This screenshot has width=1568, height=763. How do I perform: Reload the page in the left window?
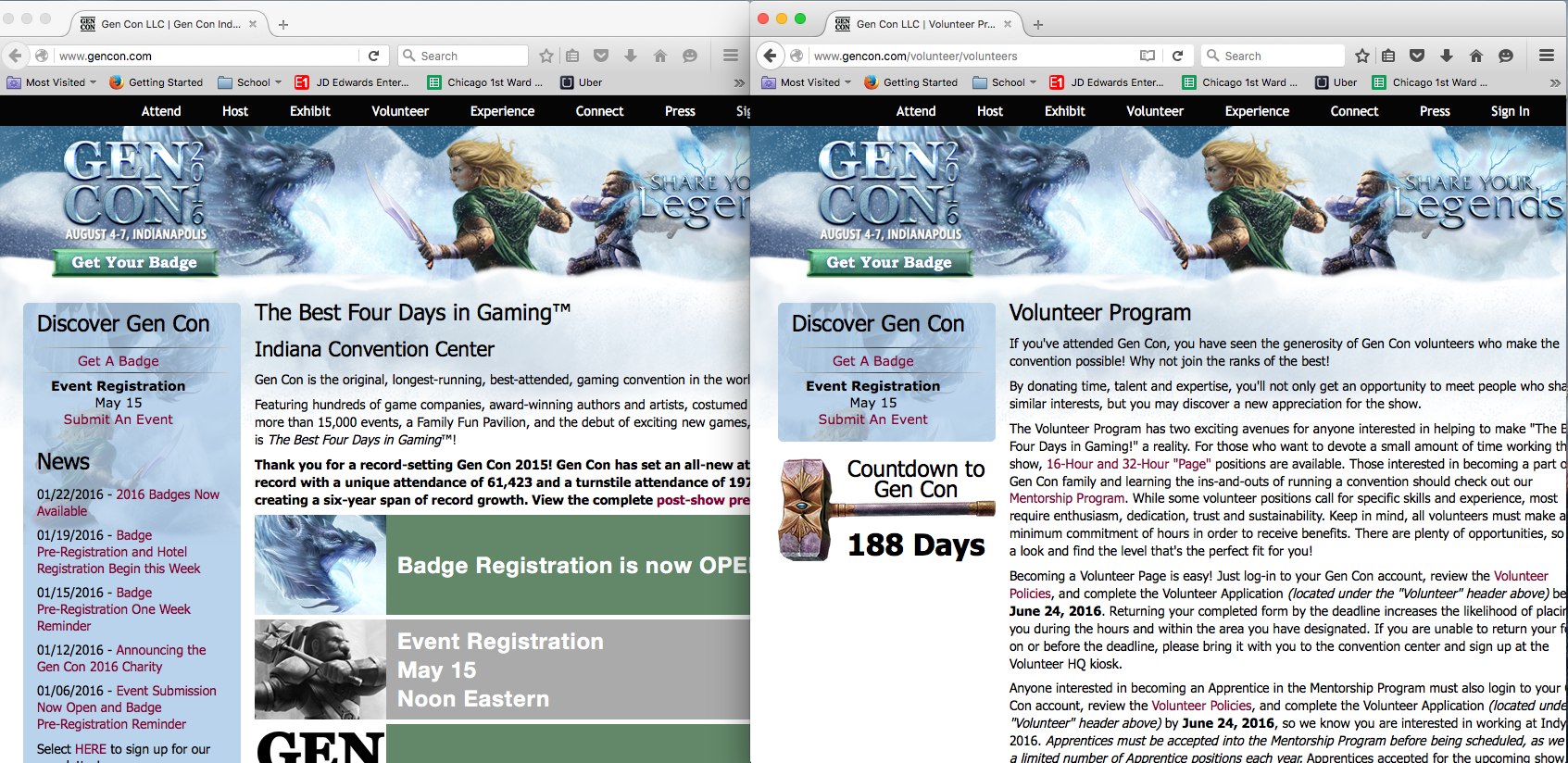[373, 56]
